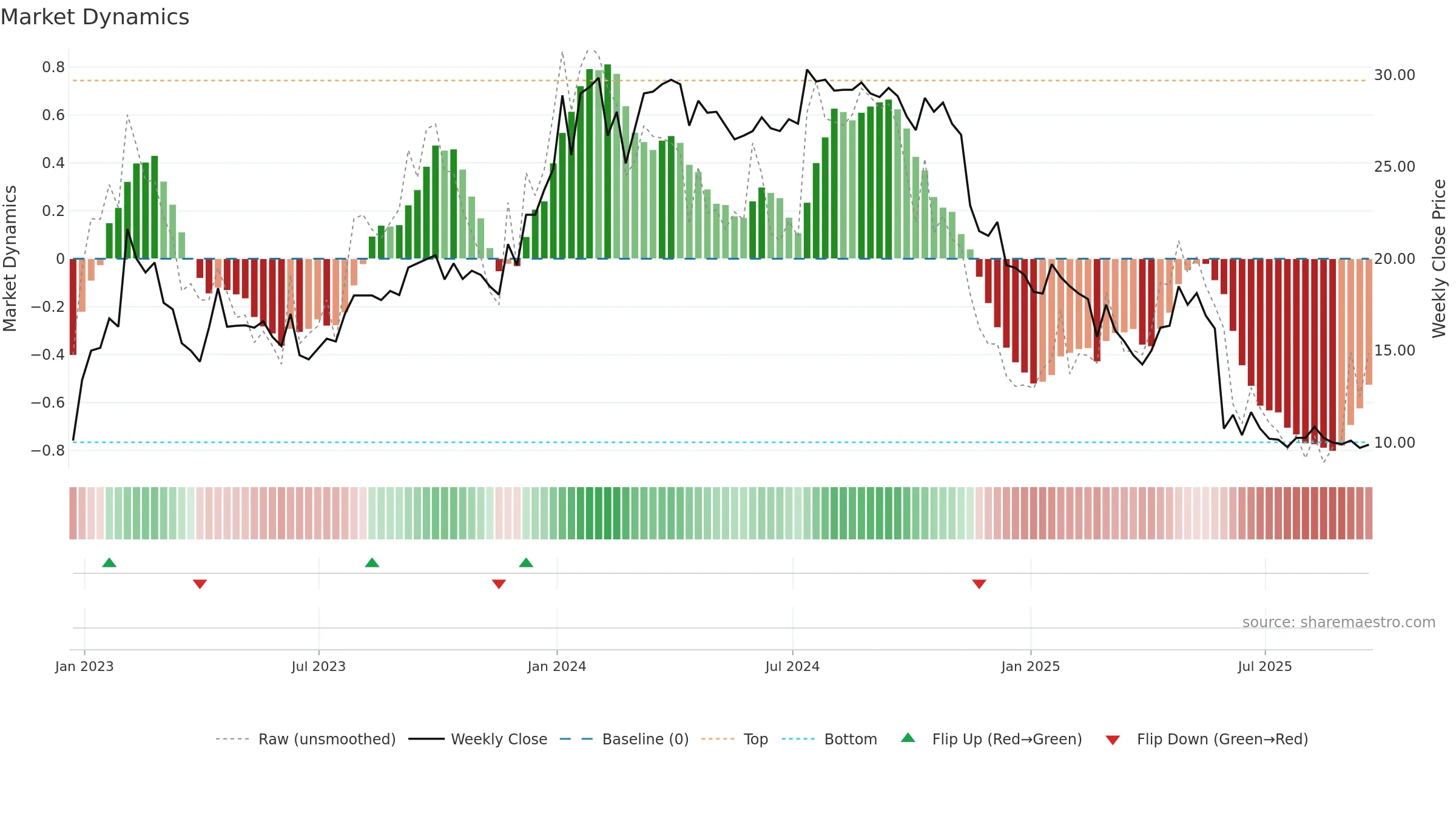Click the Jul 2023 date label
The height and width of the screenshot is (819, 1456).
[318, 667]
